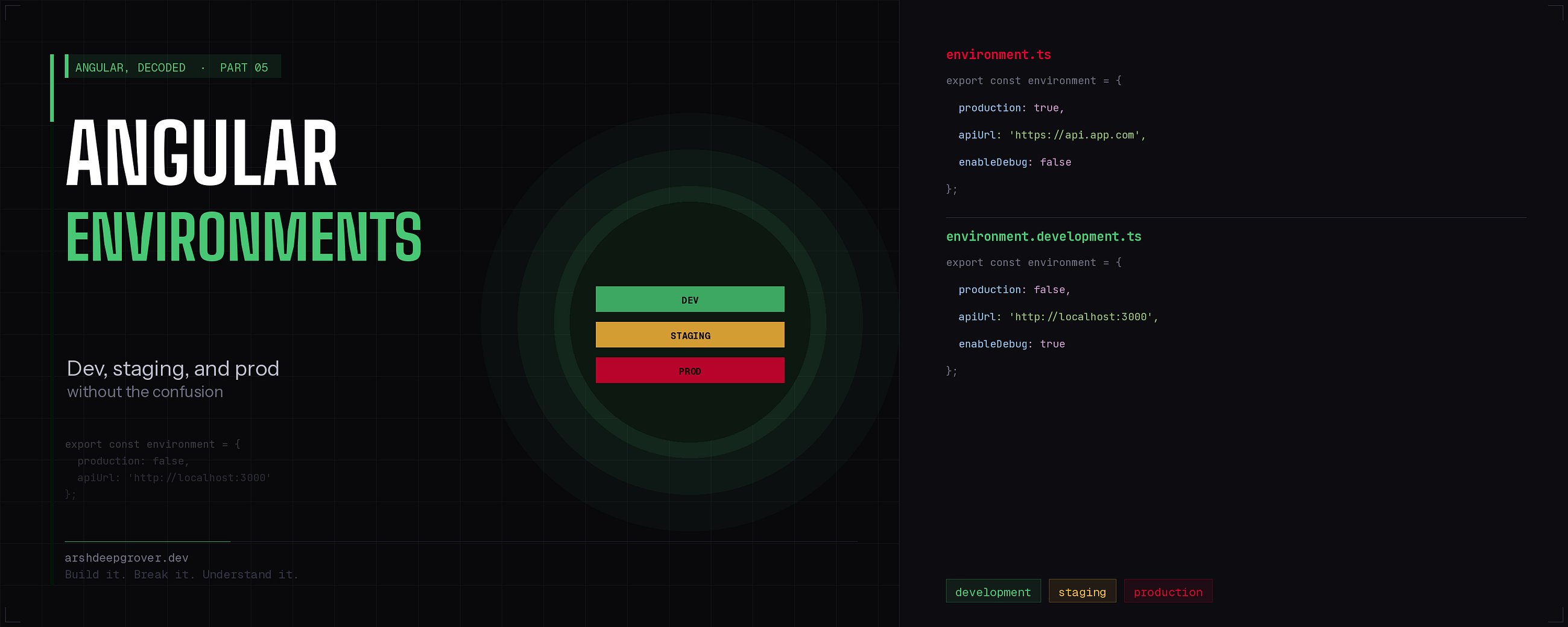Click 'production: false,' in development file
This screenshot has height=627, width=1568.
coord(1014,290)
